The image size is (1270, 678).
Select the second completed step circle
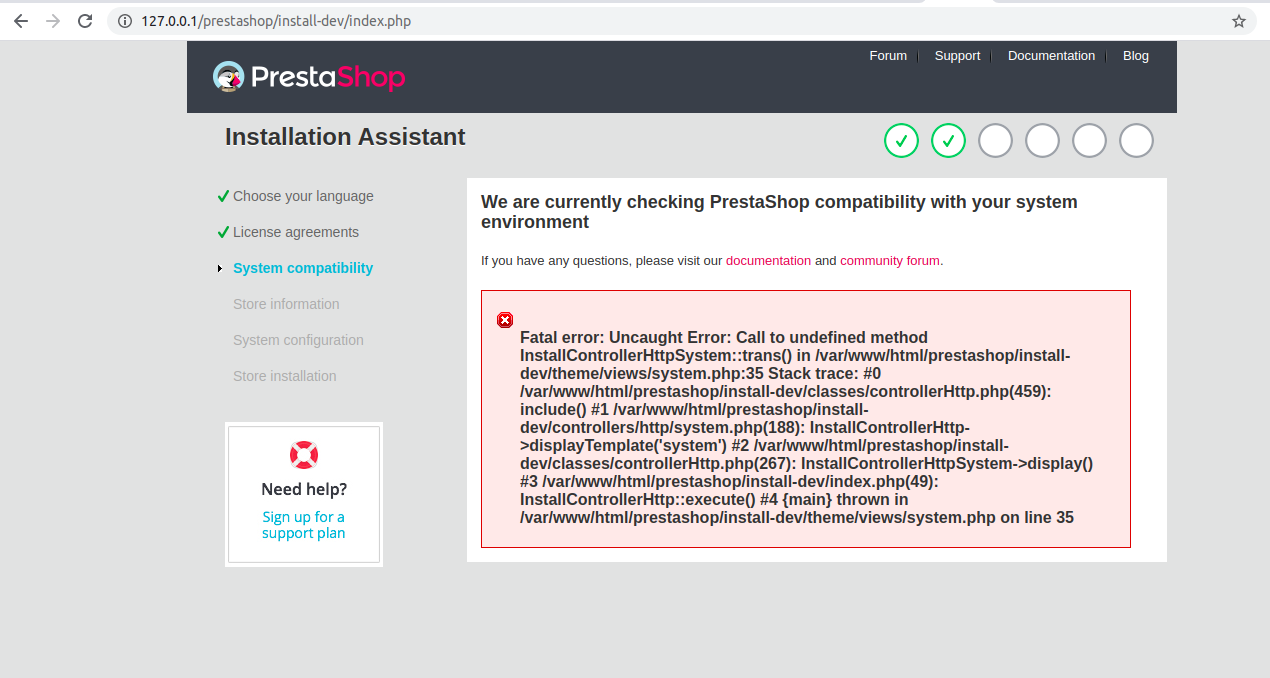click(948, 141)
